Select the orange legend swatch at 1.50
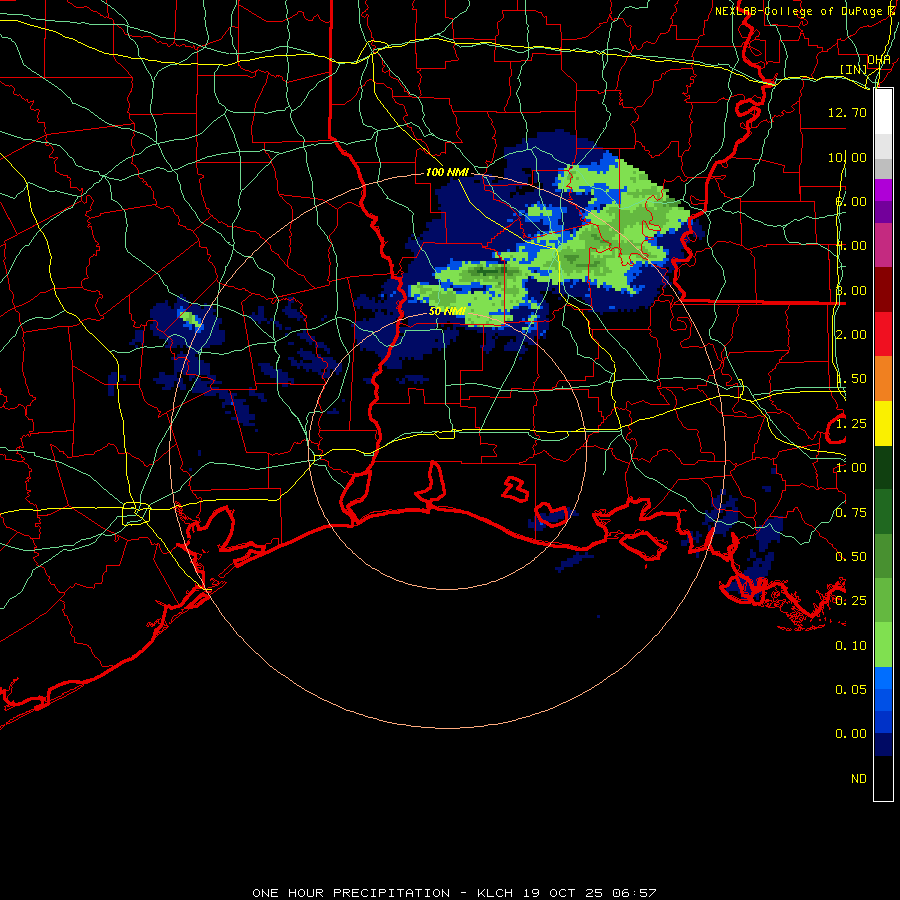Screen dimensions: 900x900 [x=883, y=378]
